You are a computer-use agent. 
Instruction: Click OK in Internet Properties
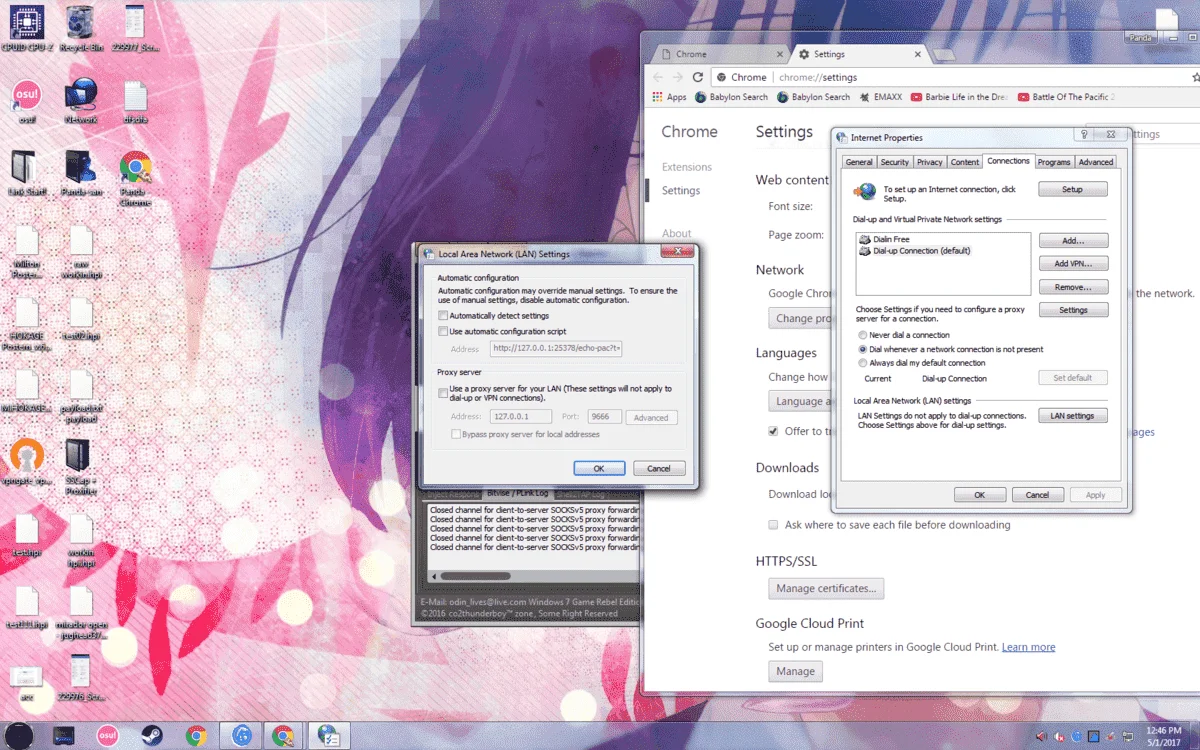[980, 495]
